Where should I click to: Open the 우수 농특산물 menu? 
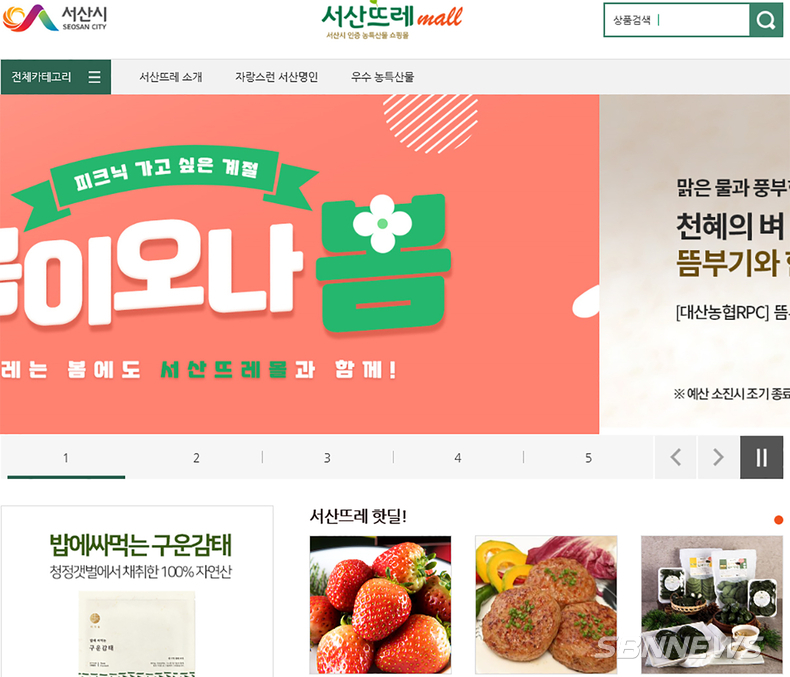[x=382, y=77]
